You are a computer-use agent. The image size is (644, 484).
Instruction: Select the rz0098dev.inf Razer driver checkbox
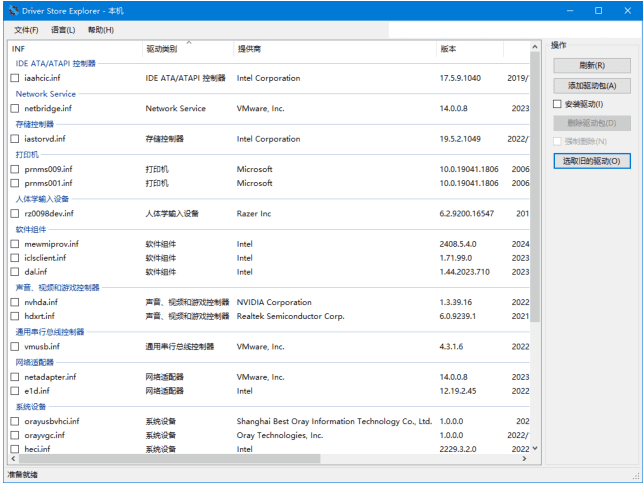coord(15,214)
